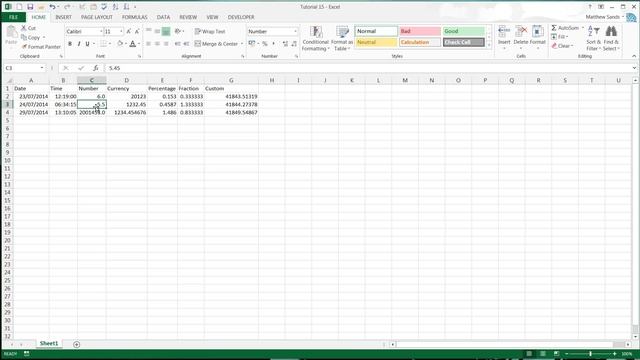Open the Number format dropdown

pos(295,31)
